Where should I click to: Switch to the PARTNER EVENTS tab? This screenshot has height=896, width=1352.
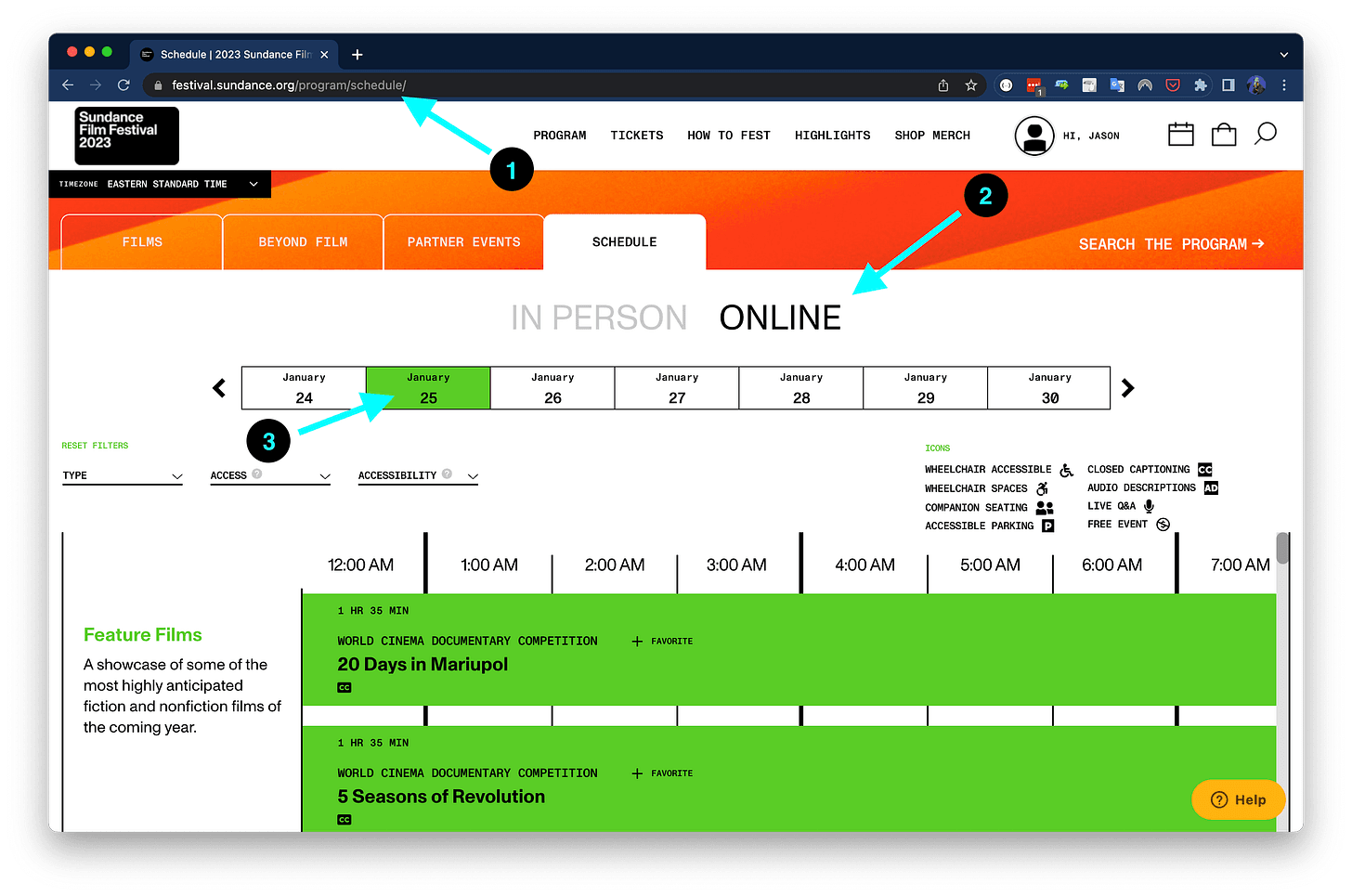click(x=463, y=241)
